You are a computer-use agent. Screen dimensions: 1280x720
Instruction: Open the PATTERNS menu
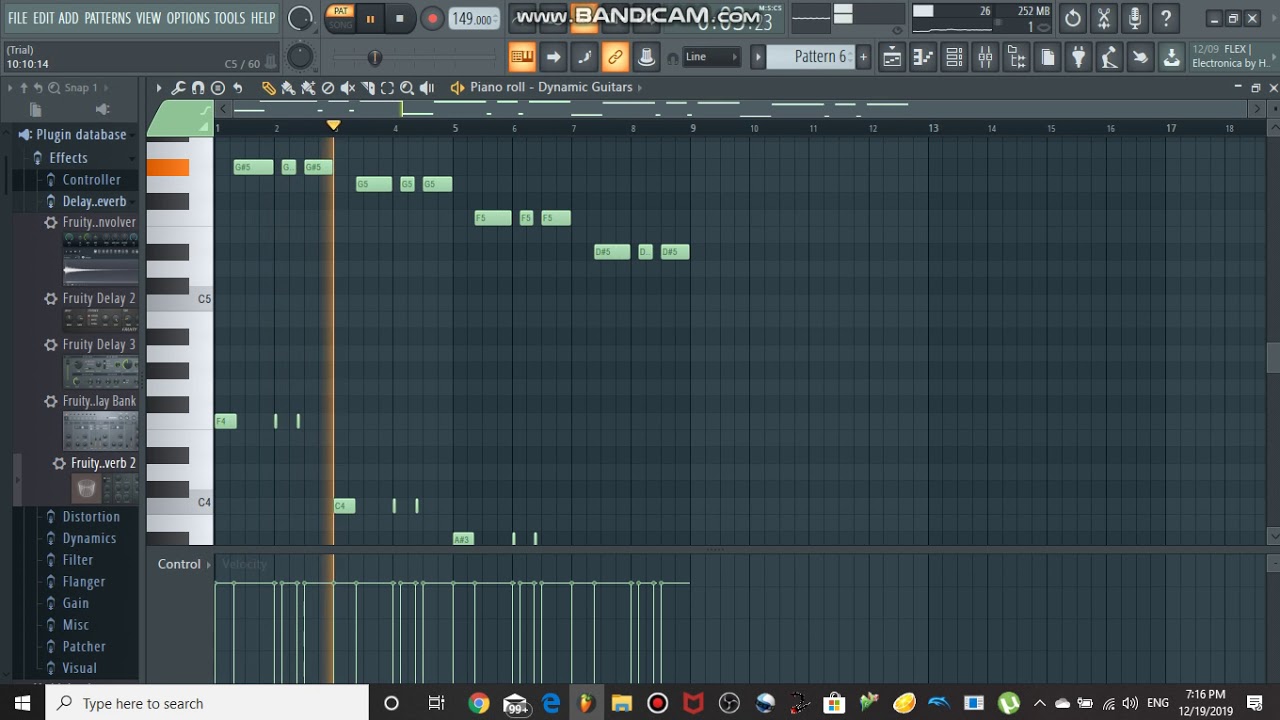(107, 18)
